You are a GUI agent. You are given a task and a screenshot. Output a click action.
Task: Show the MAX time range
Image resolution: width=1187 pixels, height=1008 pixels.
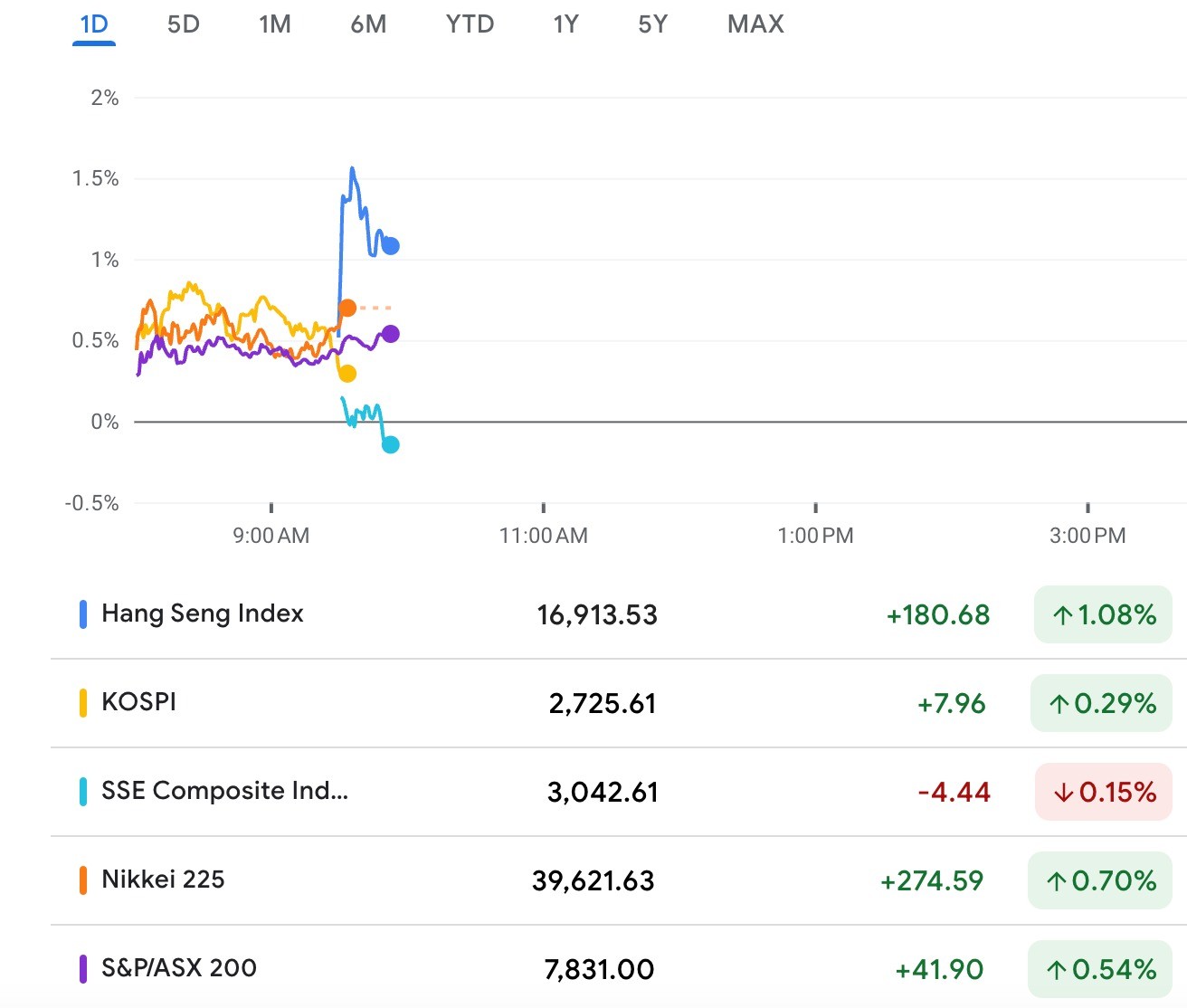755,24
